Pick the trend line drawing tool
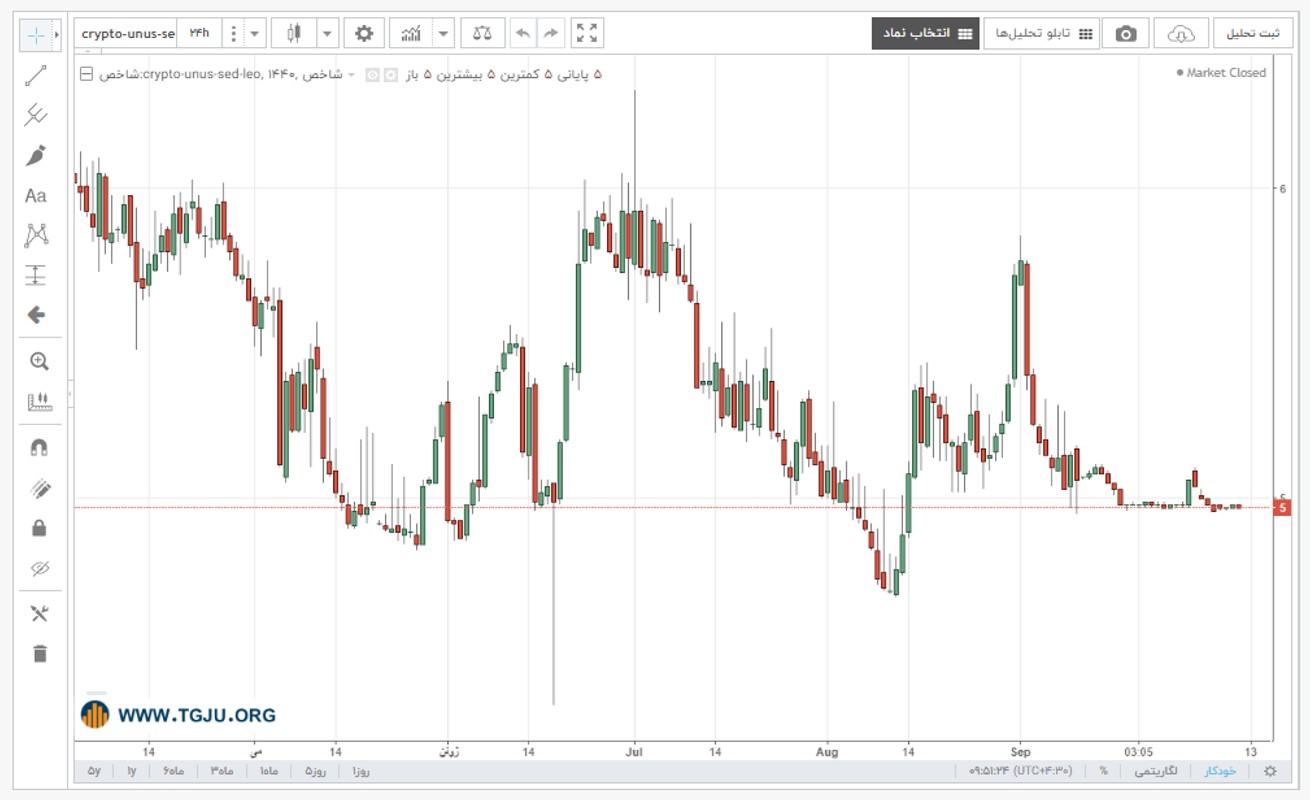The image size is (1310, 800). pyautogui.click(x=36, y=76)
